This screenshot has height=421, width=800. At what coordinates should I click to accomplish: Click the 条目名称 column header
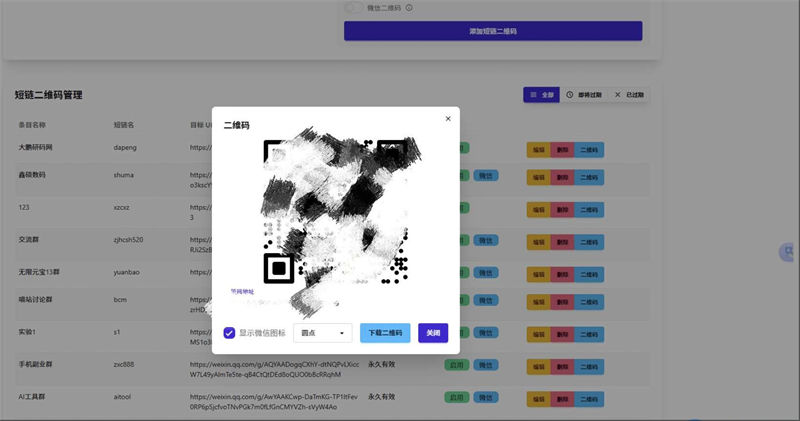(x=32, y=125)
